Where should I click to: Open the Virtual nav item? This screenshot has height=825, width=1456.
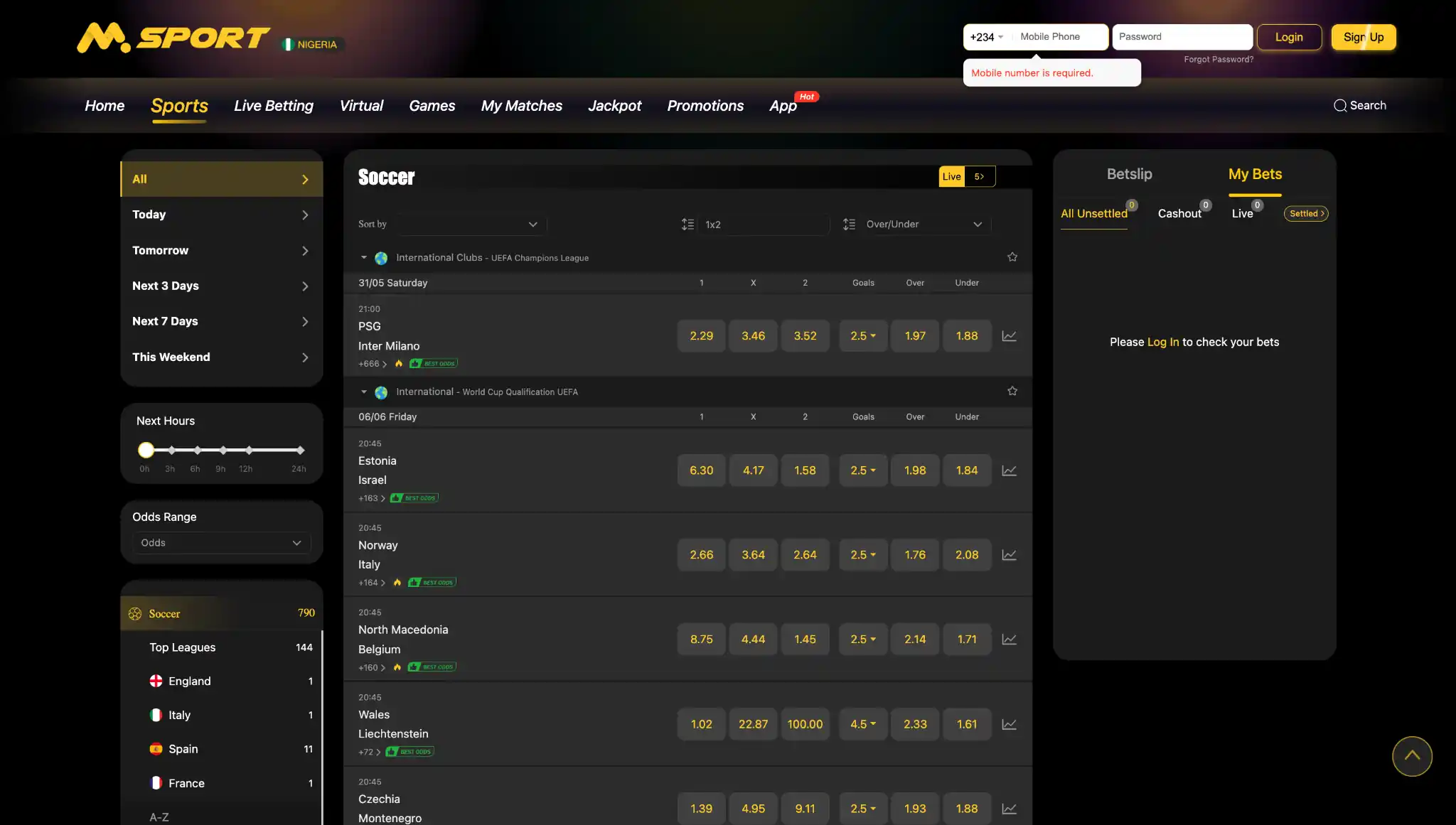click(x=361, y=106)
